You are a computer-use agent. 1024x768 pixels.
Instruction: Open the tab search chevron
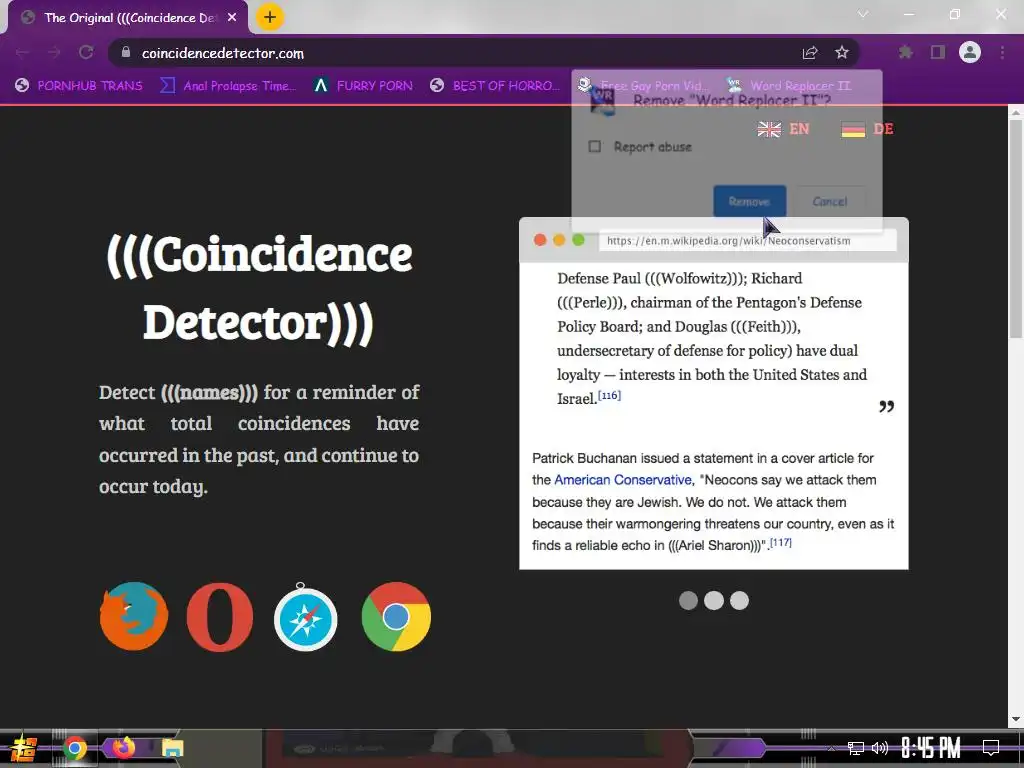point(863,14)
